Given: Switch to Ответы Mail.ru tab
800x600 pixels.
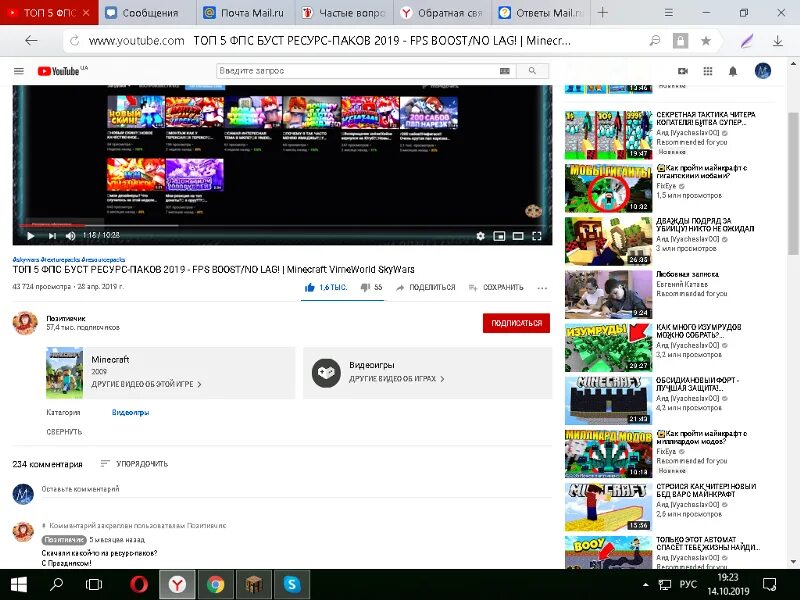Looking at the screenshot, I should click(x=541, y=13).
